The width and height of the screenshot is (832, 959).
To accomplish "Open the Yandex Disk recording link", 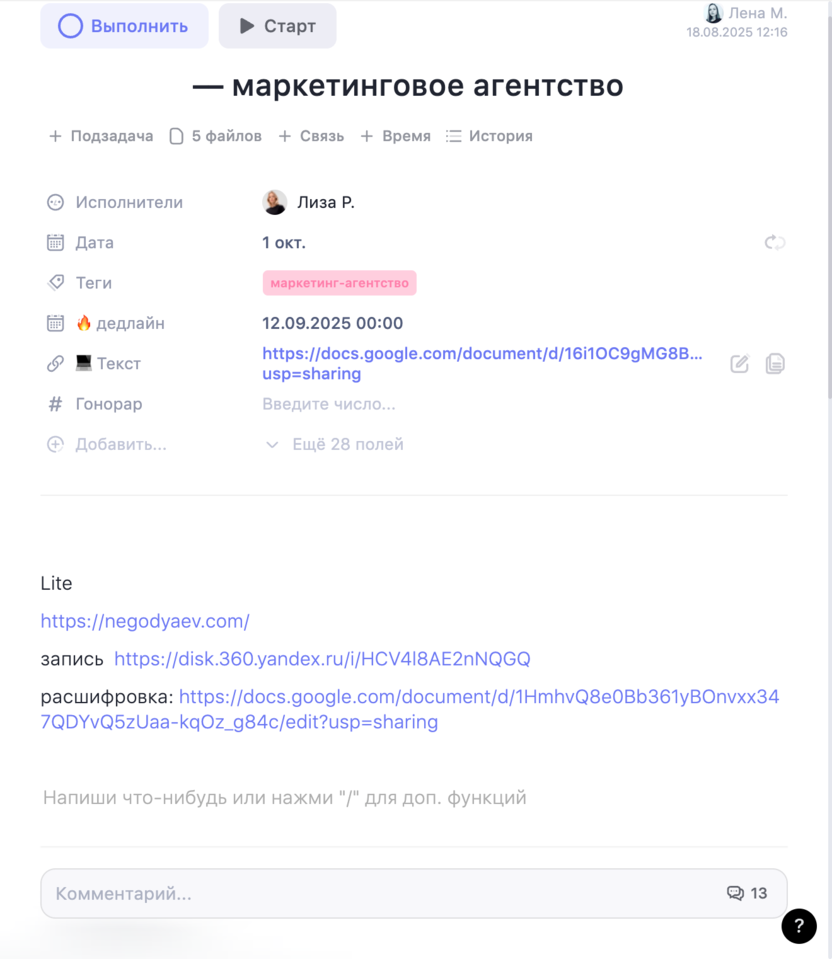I will coord(322,658).
